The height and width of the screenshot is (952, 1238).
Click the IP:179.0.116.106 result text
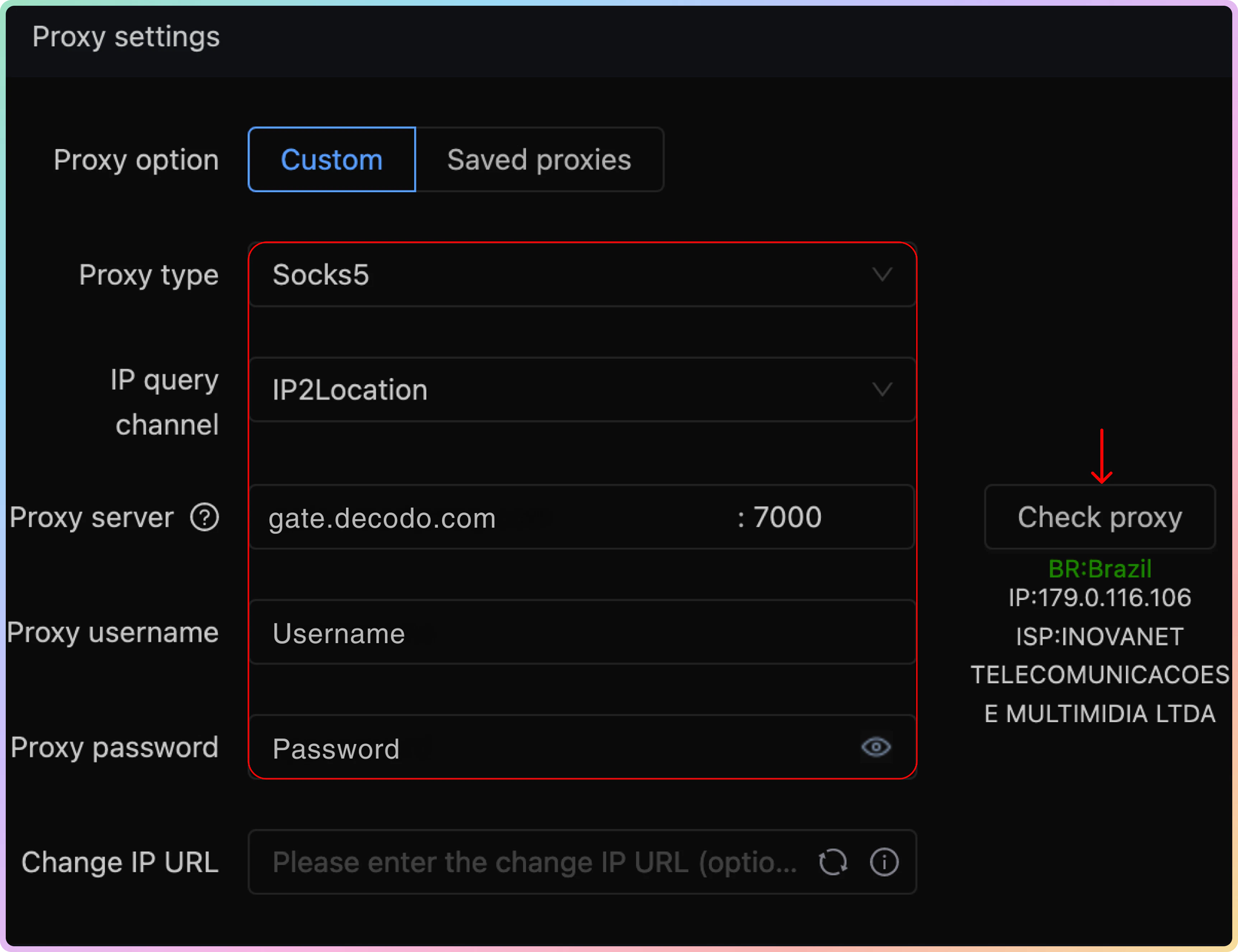(1100, 598)
